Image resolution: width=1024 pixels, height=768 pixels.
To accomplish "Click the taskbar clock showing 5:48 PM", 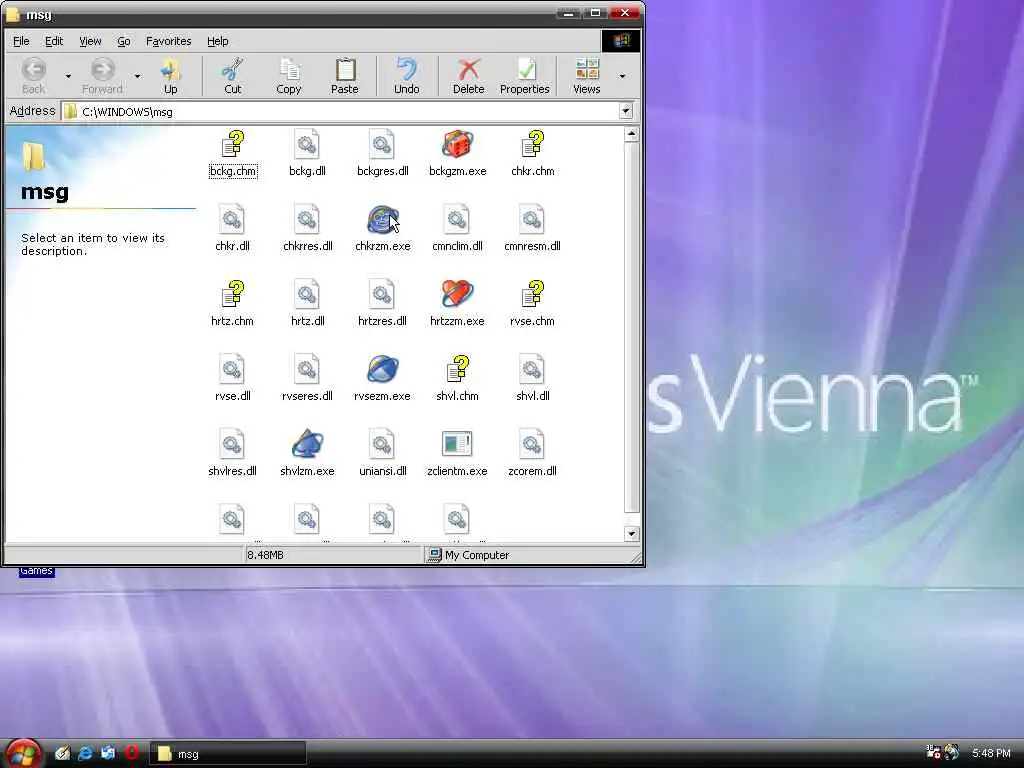I will (991, 753).
